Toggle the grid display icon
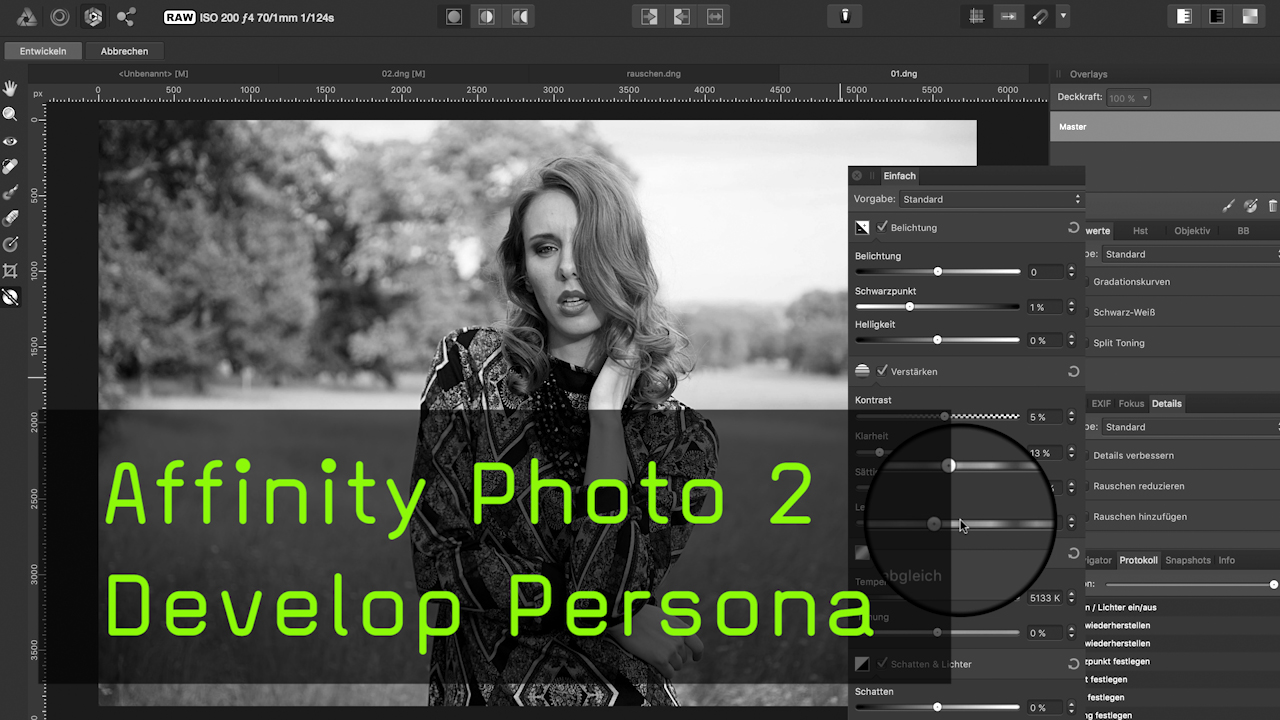 point(977,17)
